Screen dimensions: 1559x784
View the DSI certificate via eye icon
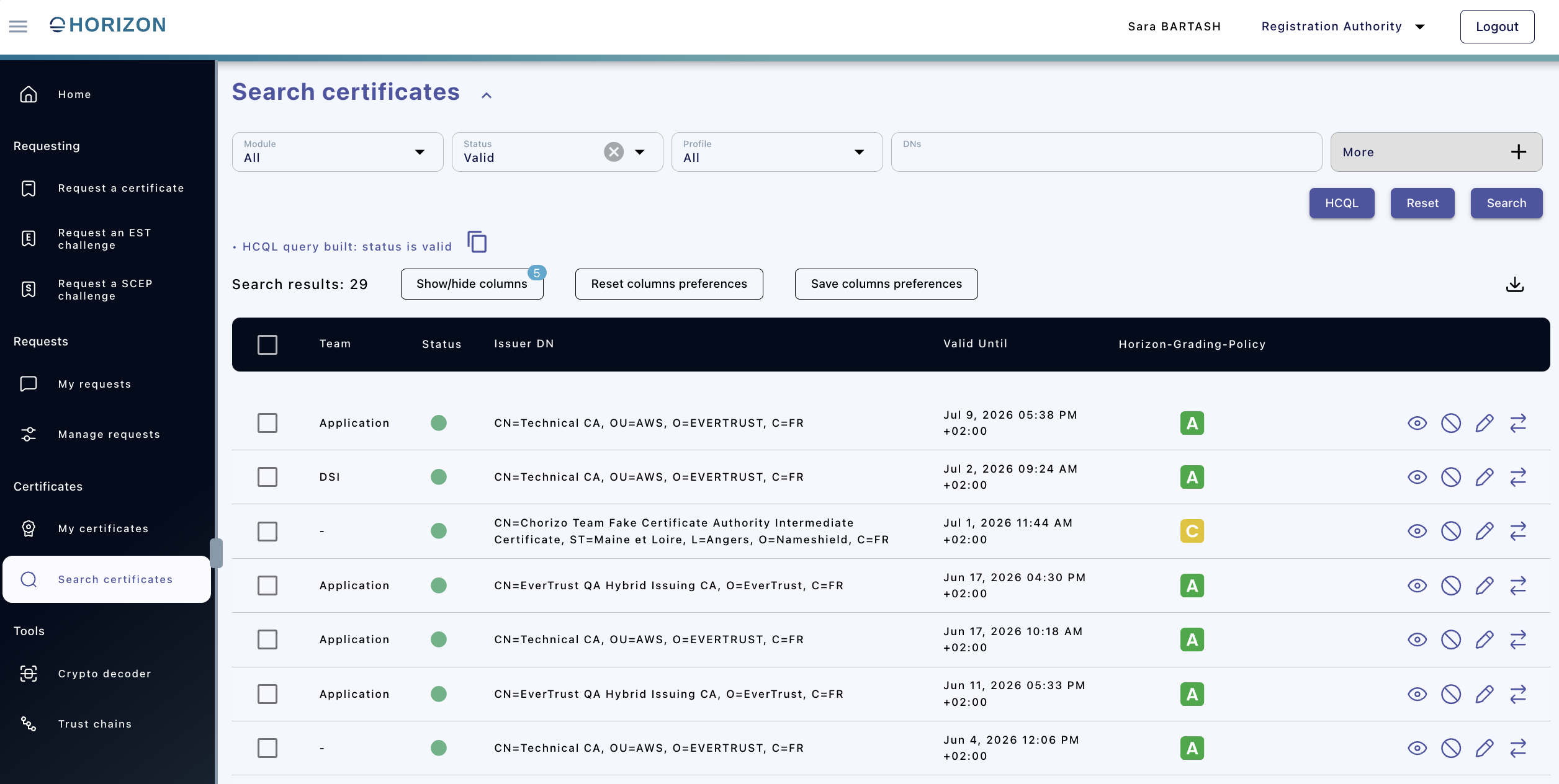(1417, 477)
